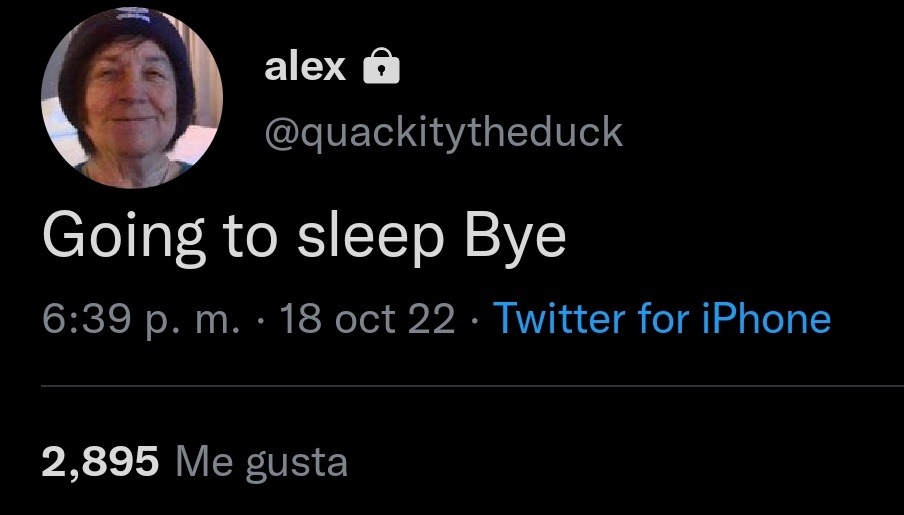The image size is (904, 515).
Task: Click the word iPhone in the source label
Action: click(766, 318)
